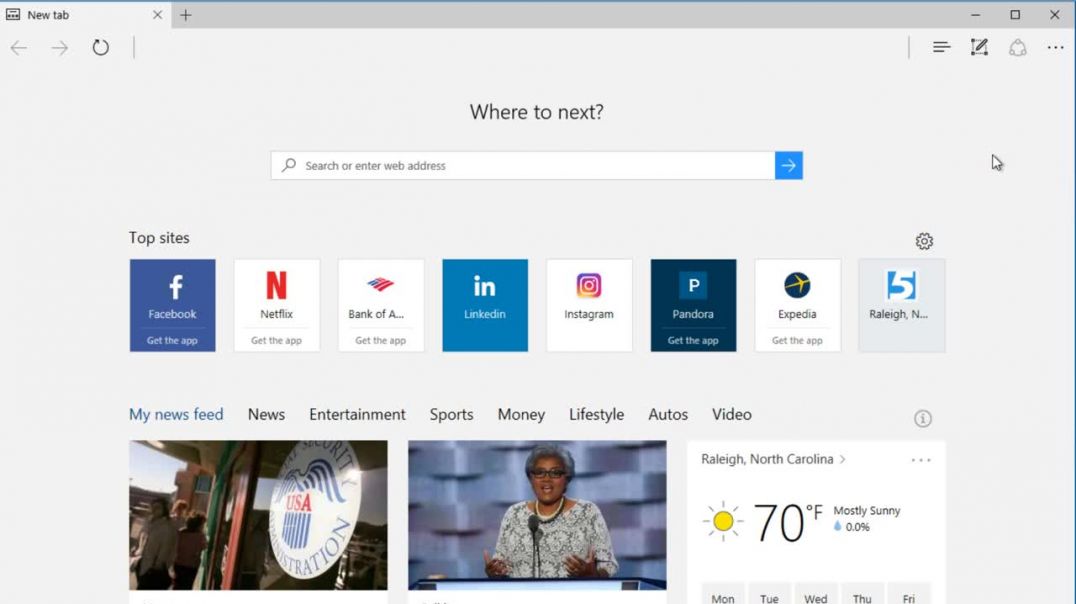Switch to the Entertainment tab
The image size is (1076, 604).
[x=358, y=415]
